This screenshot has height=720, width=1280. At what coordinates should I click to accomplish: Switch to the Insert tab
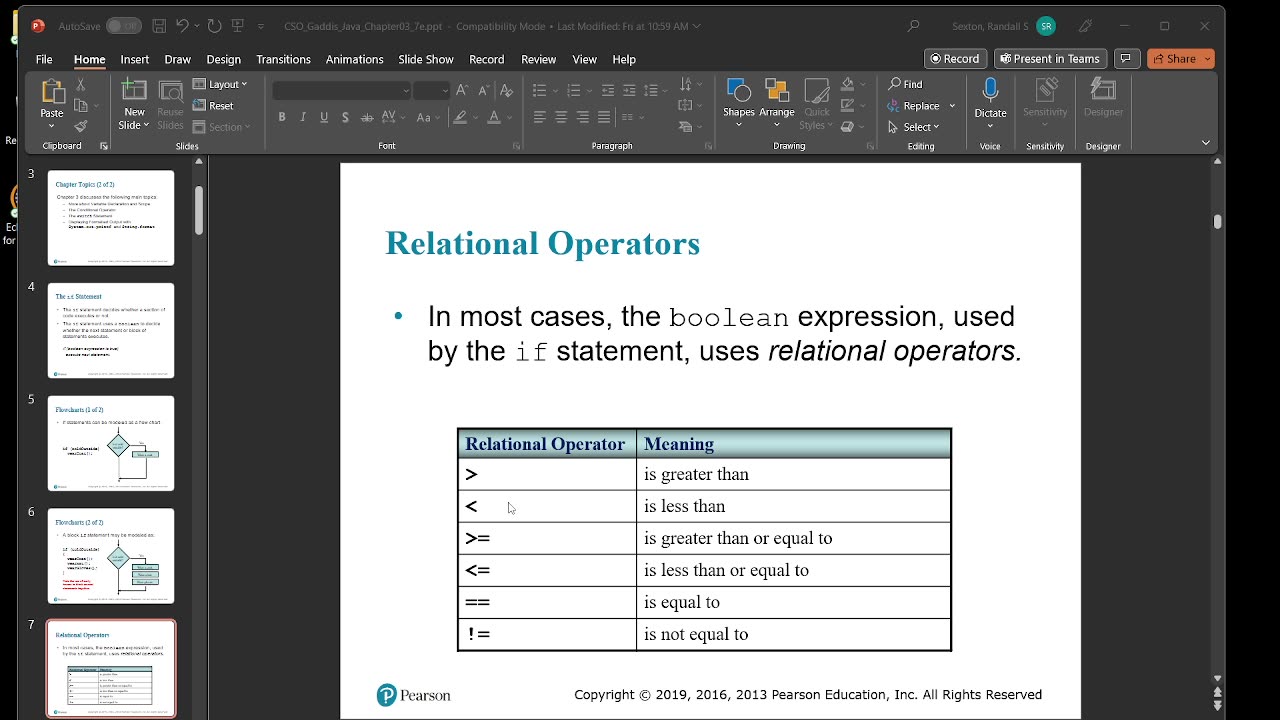pos(135,59)
